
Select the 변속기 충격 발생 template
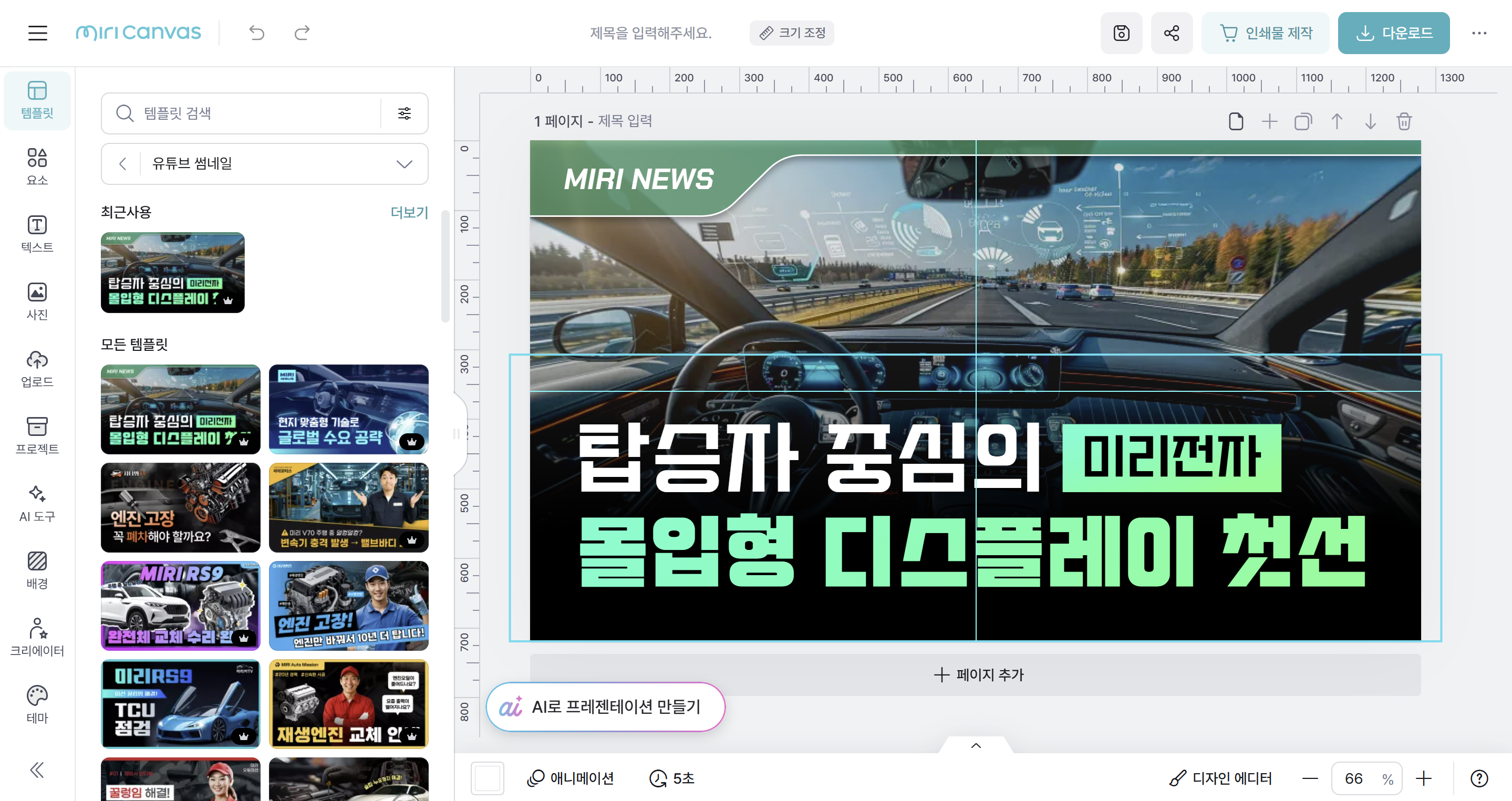(349, 507)
